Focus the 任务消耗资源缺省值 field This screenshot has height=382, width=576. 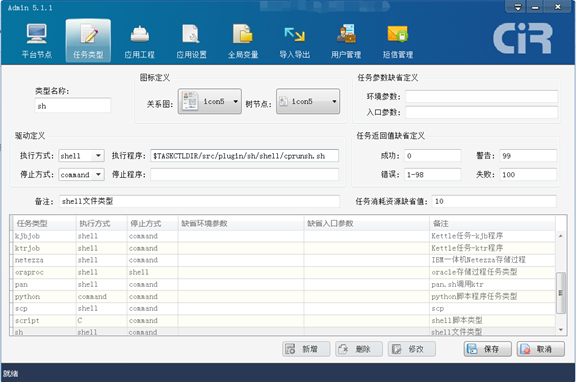494,201
